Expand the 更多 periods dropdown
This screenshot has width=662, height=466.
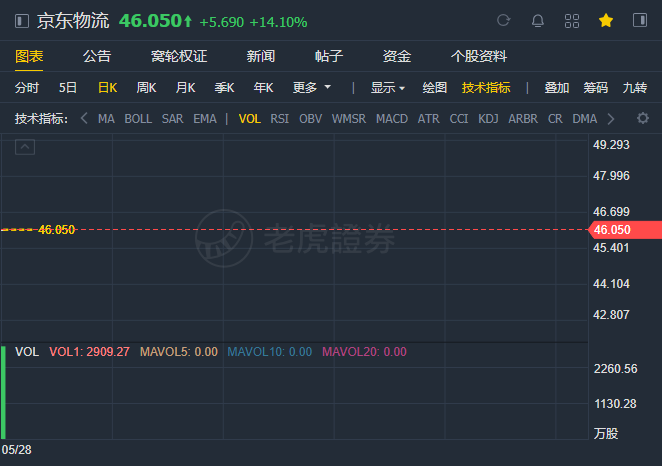coord(312,88)
